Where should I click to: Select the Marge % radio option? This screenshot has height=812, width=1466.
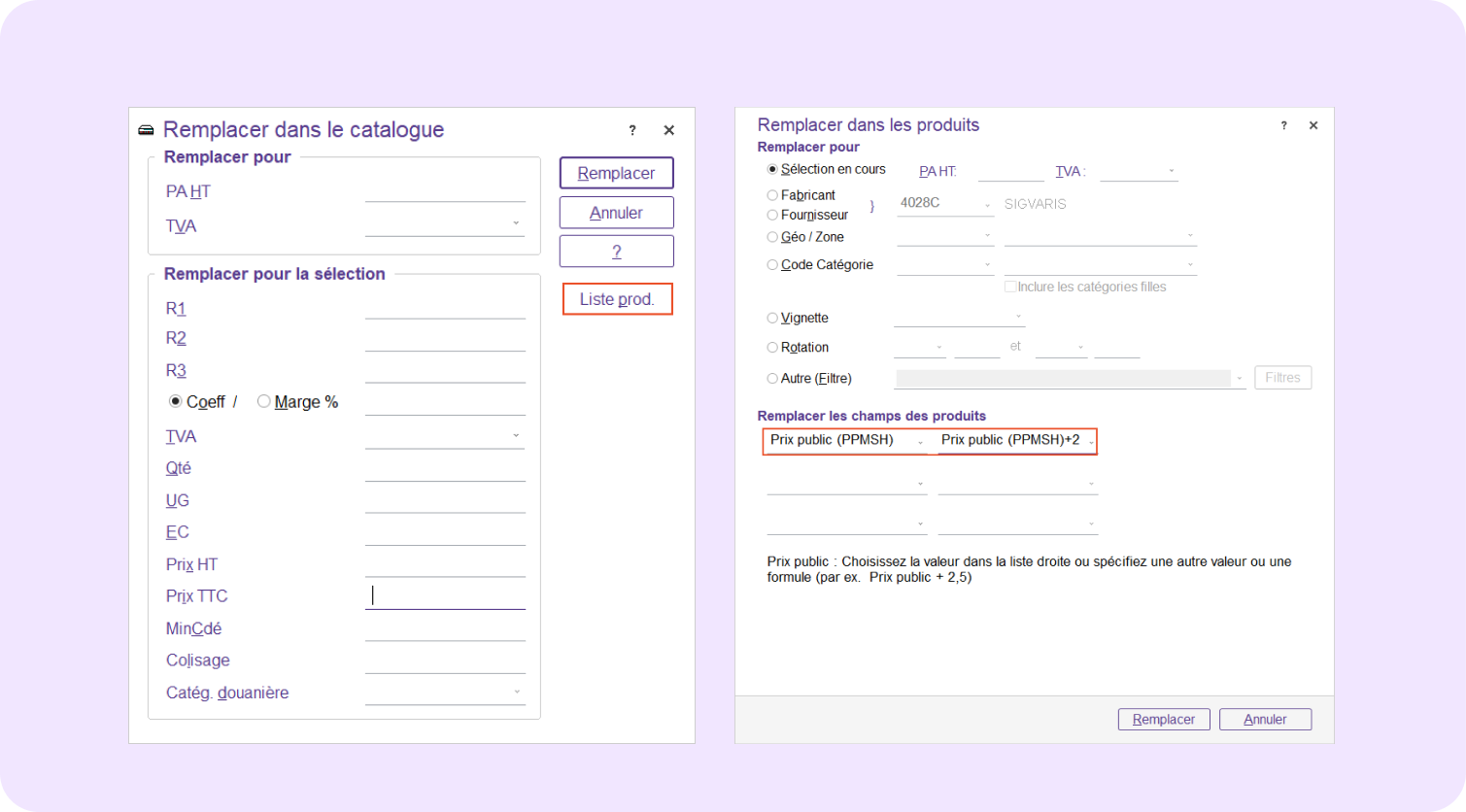pos(264,401)
